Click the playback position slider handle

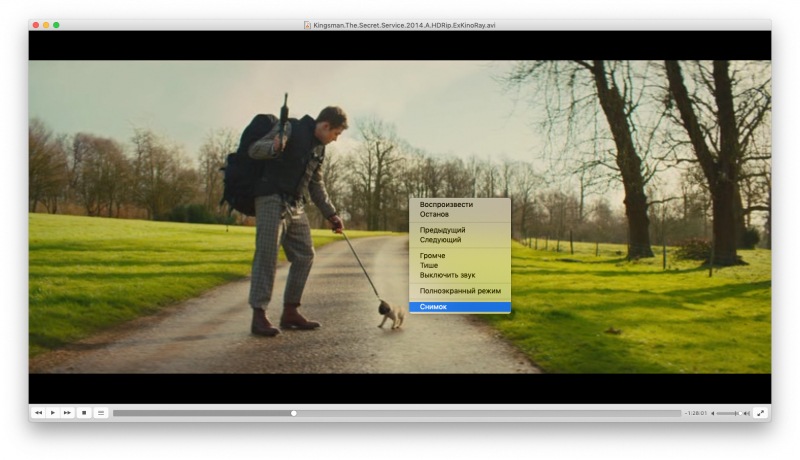[x=293, y=413]
